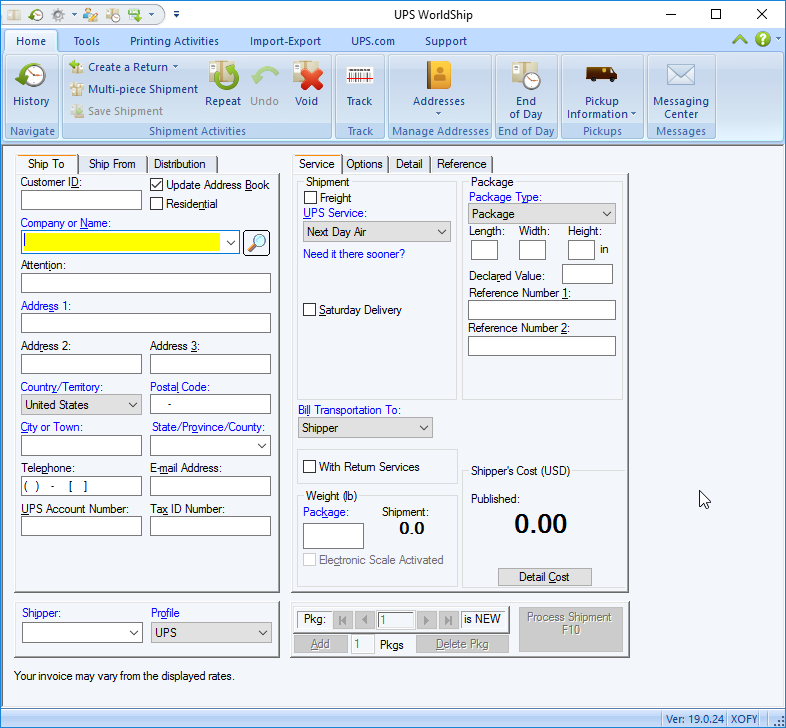Image resolution: width=786 pixels, height=728 pixels.
Task: Open the UPS.com ribbon tab
Action: (373, 41)
